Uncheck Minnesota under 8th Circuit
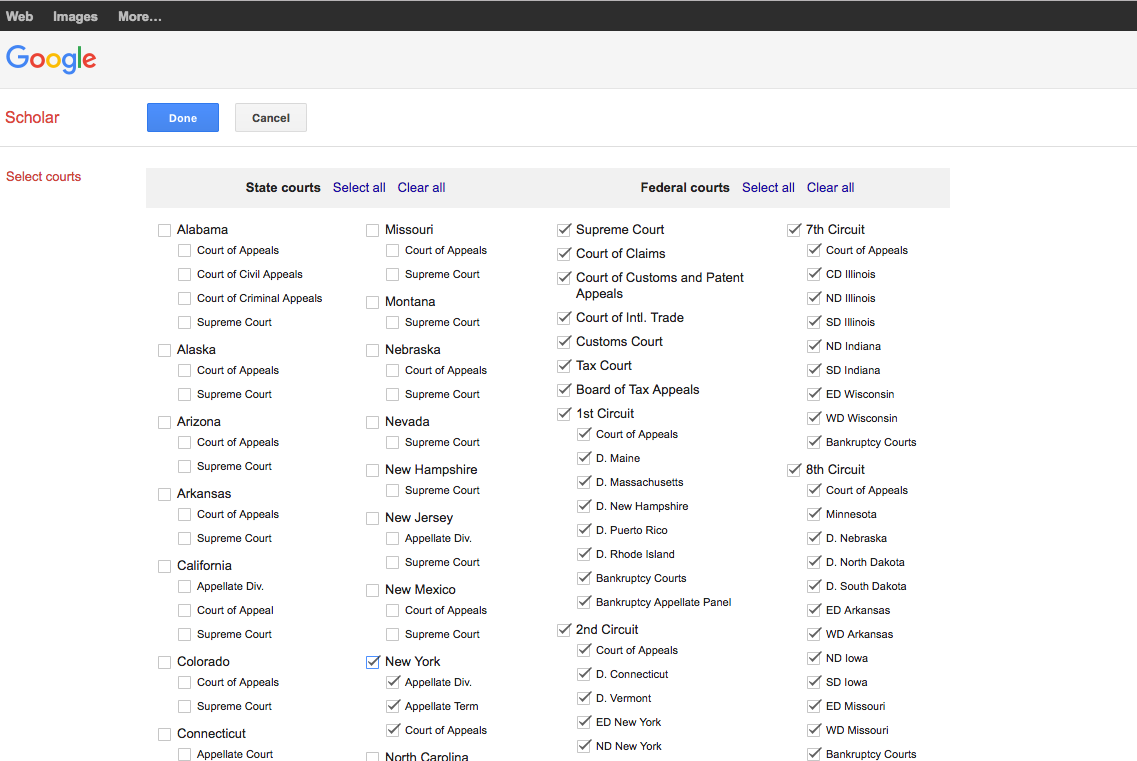Screen dimensions: 1137x761 [814, 514]
